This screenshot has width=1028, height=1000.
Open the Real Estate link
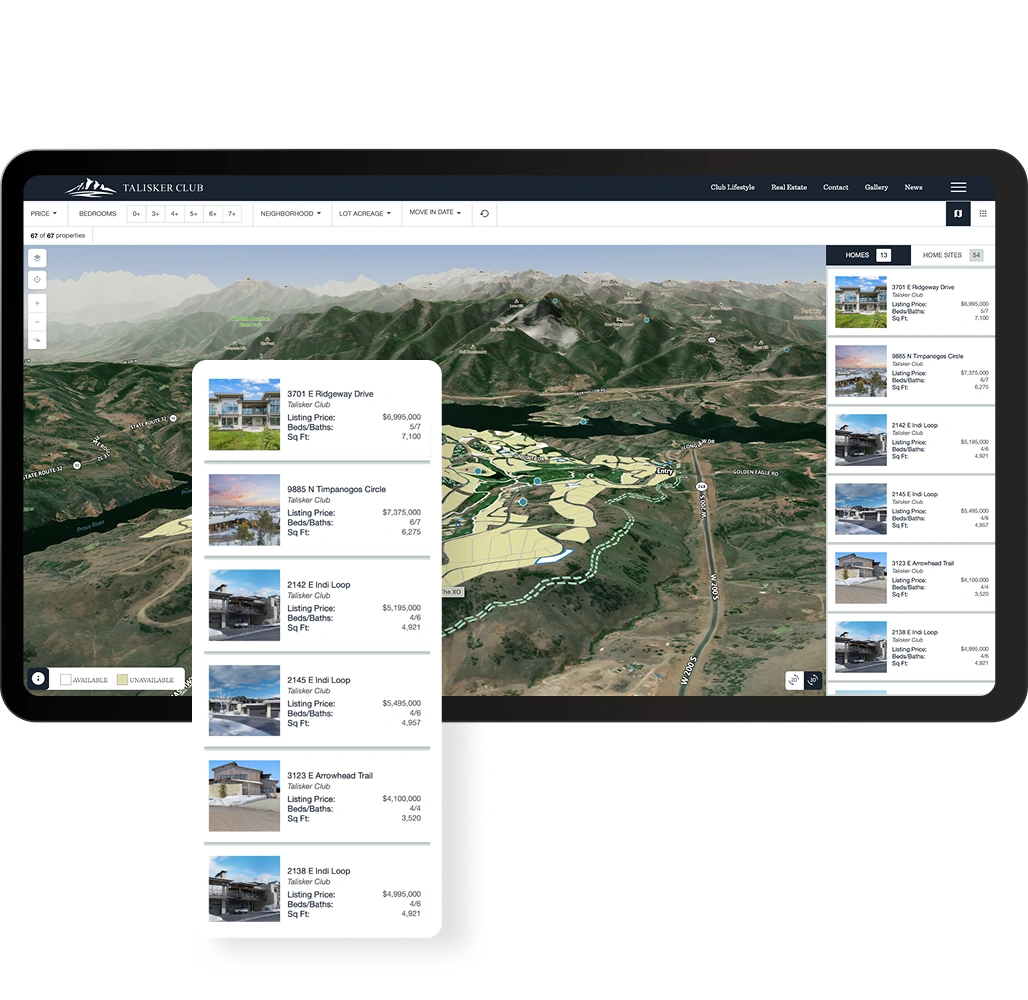pyautogui.click(x=789, y=188)
